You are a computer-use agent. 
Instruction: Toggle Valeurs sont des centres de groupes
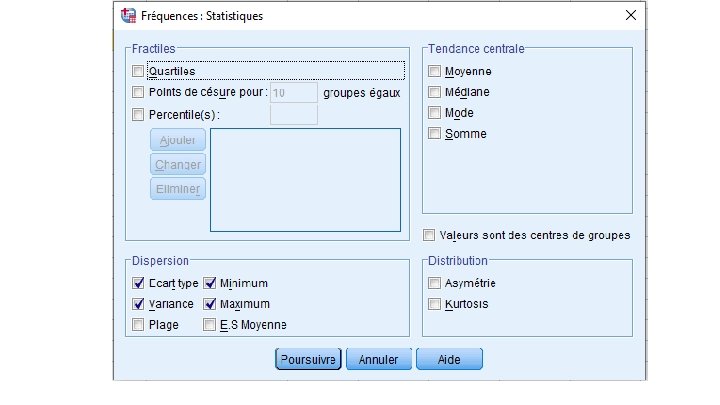coord(429,236)
